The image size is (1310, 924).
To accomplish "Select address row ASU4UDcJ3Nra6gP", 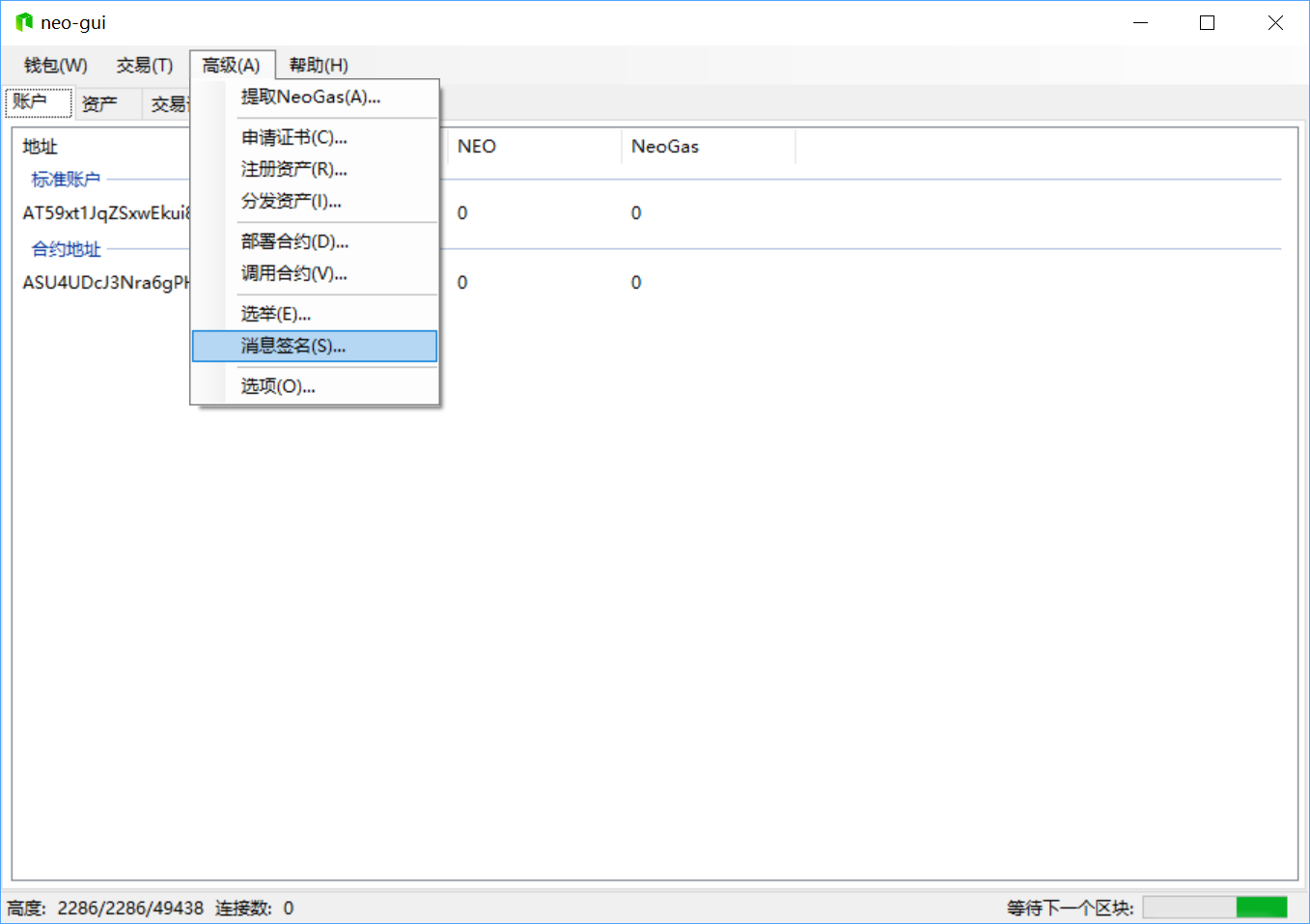I will point(106,283).
